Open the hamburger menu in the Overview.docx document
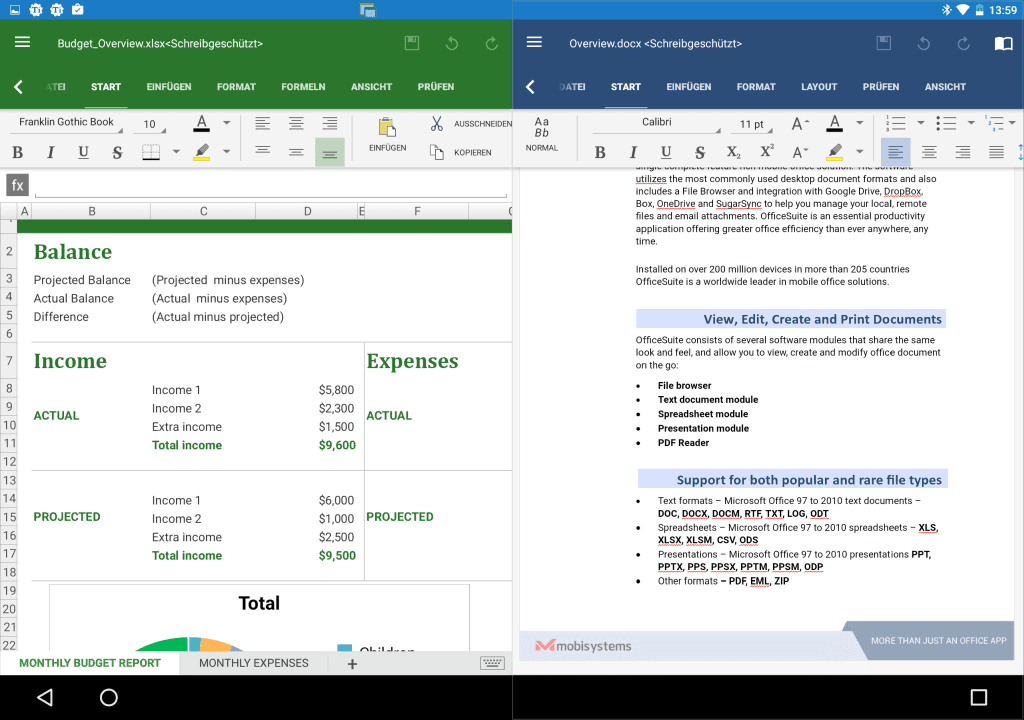Image resolution: width=1024 pixels, height=720 pixels. (534, 42)
